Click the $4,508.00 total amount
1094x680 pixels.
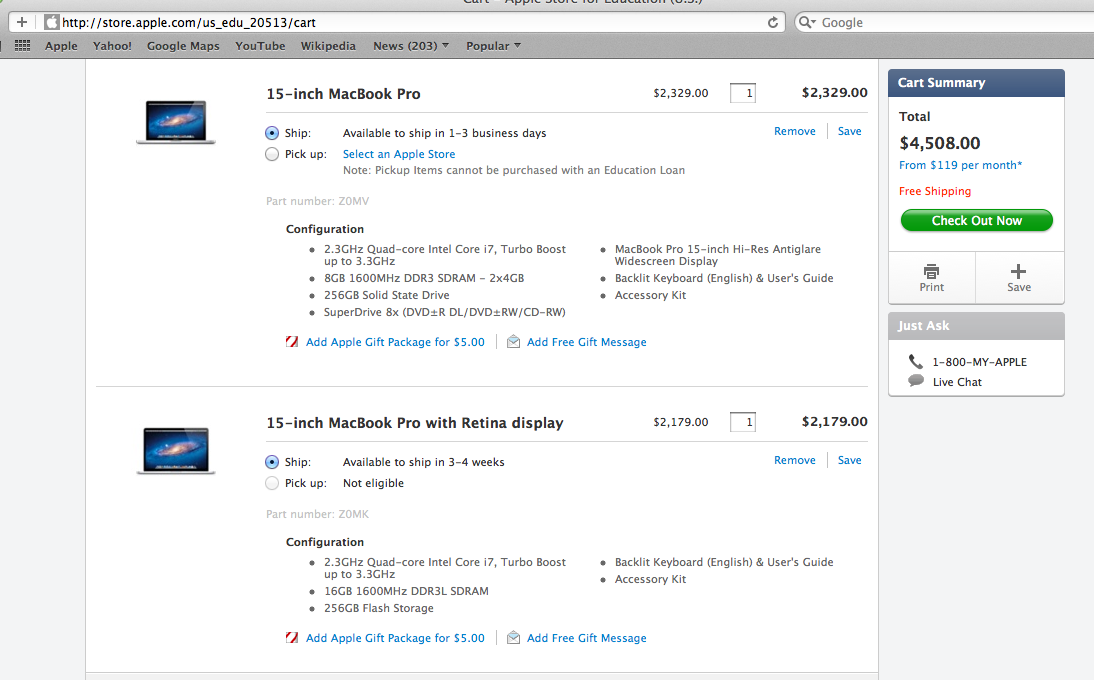point(940,143)
